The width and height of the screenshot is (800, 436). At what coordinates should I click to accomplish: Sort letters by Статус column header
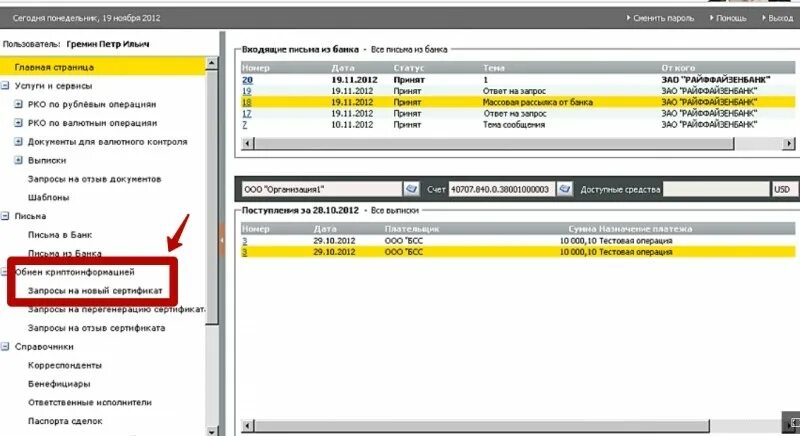coord(409,68)
